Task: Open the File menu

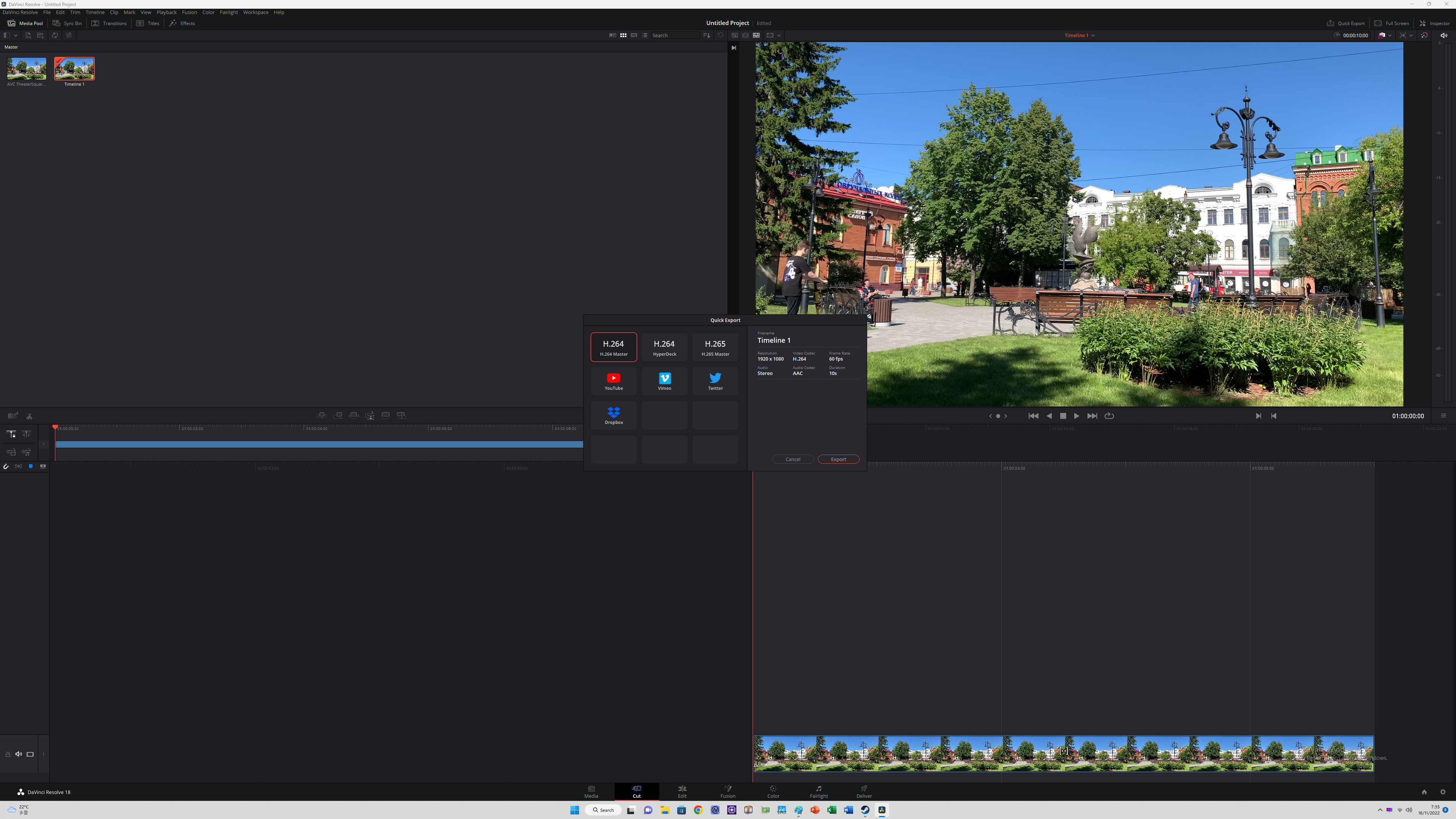Action: click(x=47, y=12)
